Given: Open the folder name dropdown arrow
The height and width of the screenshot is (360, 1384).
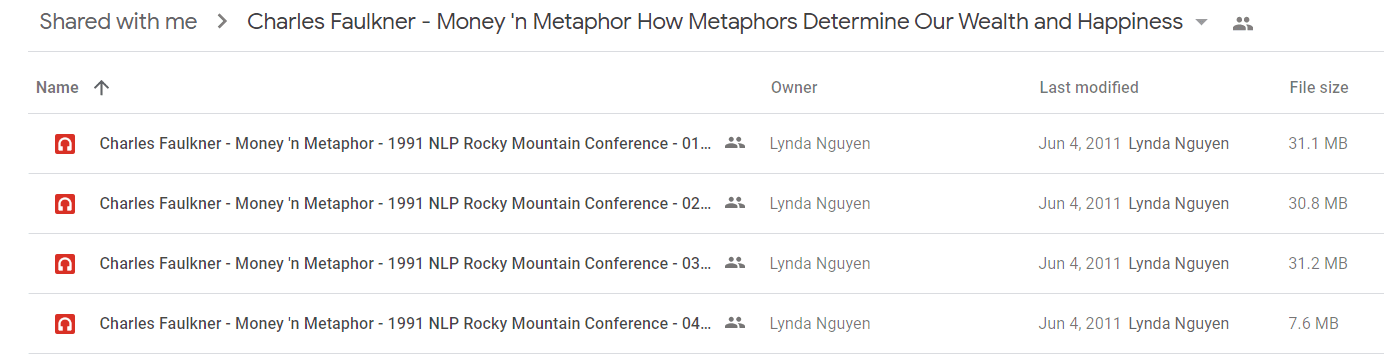Looking at the screenshot, I should (1201, 23).
